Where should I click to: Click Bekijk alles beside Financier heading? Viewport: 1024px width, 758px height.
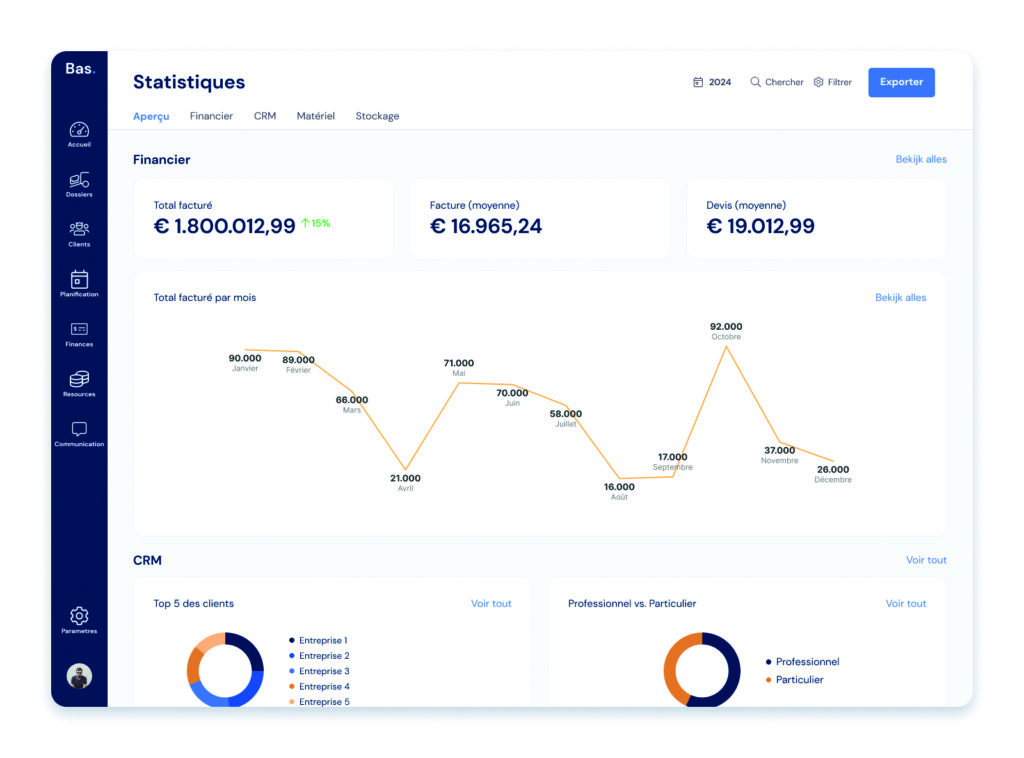coord(920,159)
